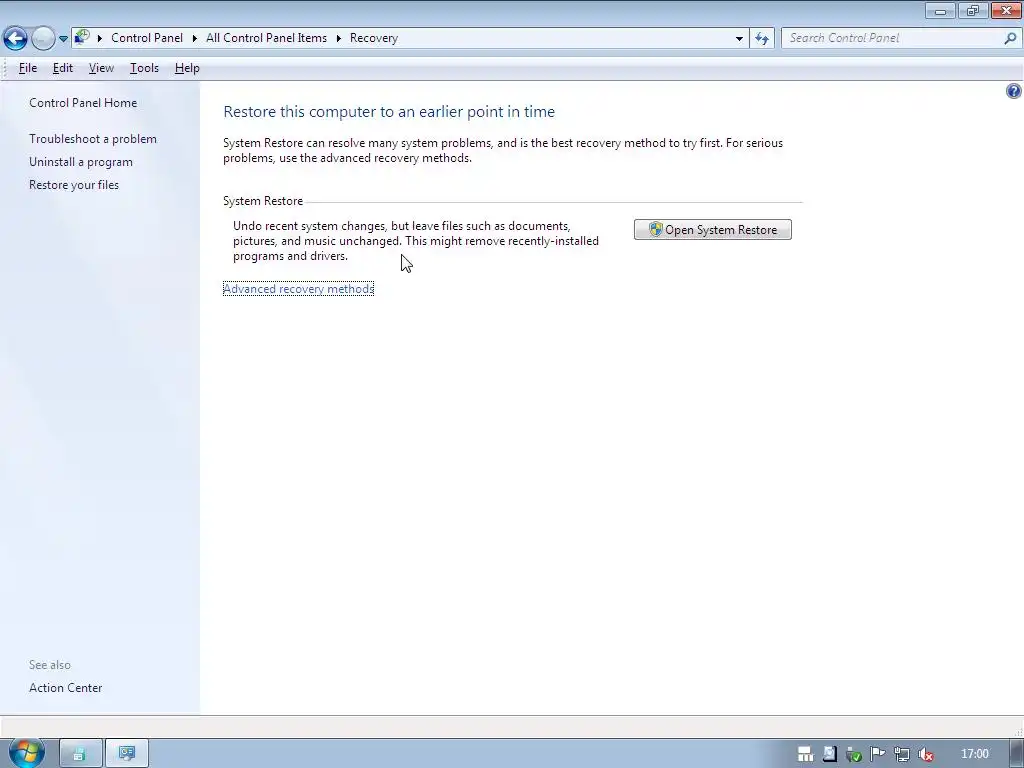Click first pinned taskbar application icon
This screenshot has width=1024, height=768.
(x=81, y=754)
